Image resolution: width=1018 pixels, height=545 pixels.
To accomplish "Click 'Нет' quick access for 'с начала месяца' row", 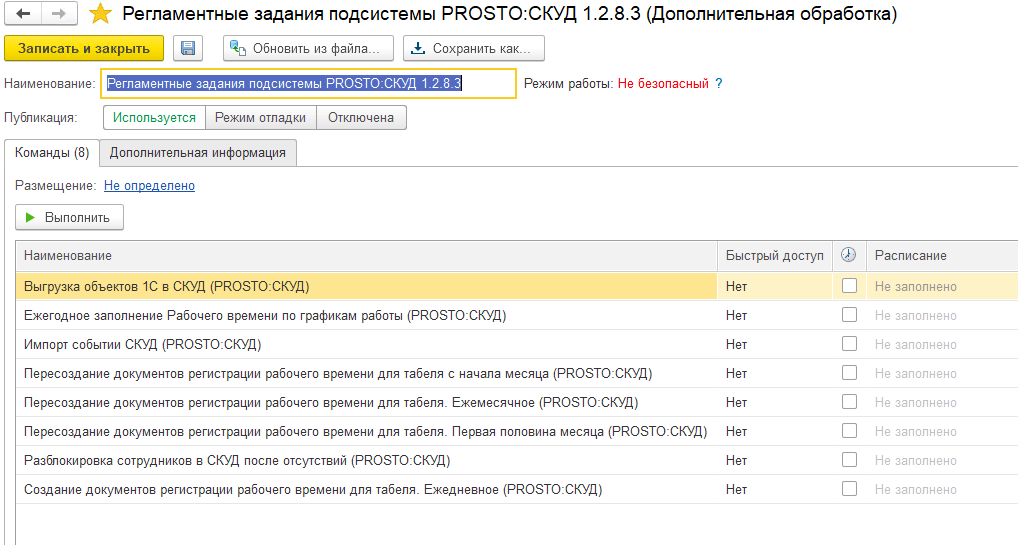I will [736, 374].
